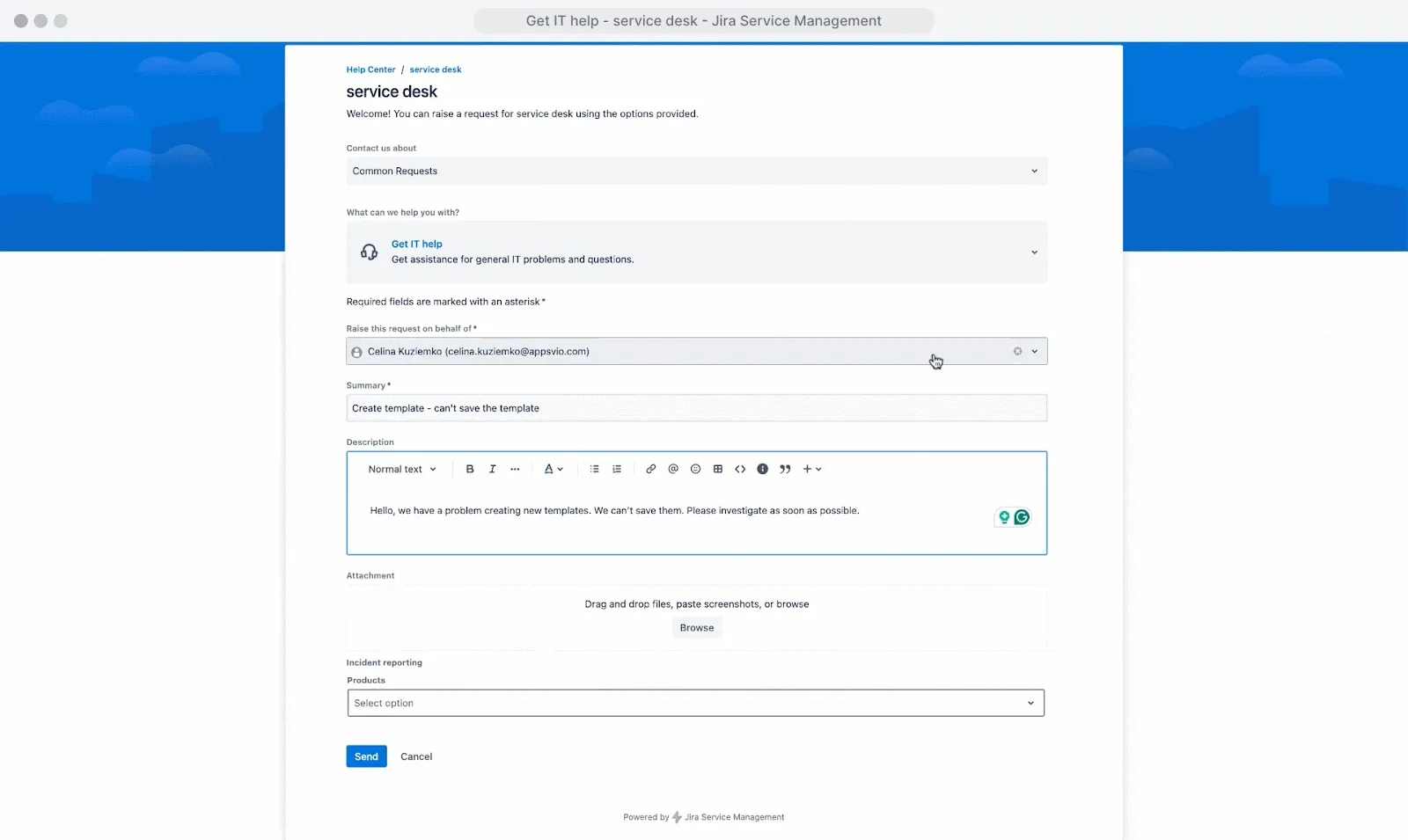The image size is (1408, 840).
Task: Insert a bullet list into the description
Action: point(595,469)
